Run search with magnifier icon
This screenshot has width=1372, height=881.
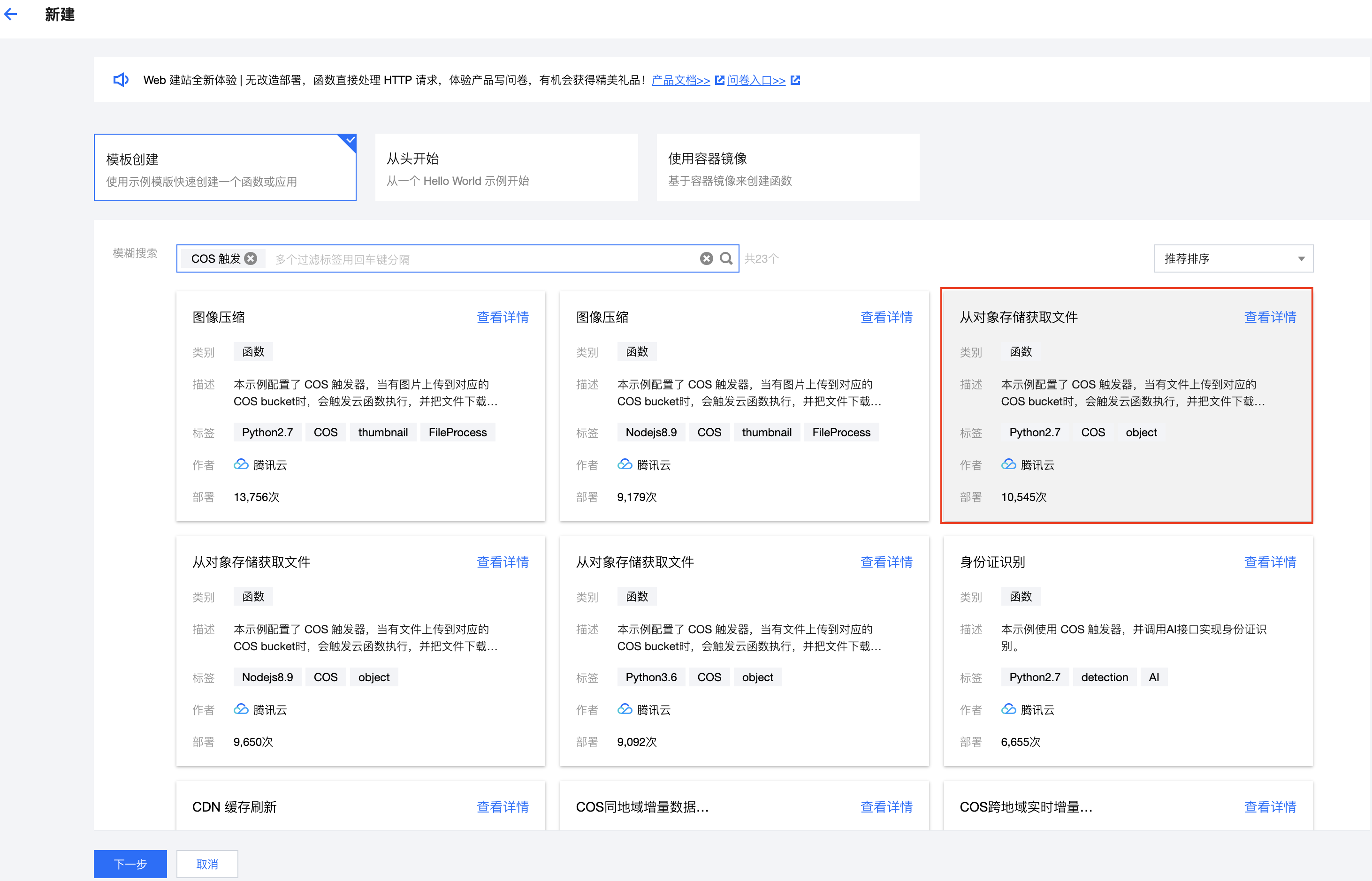tap(726, 258)
